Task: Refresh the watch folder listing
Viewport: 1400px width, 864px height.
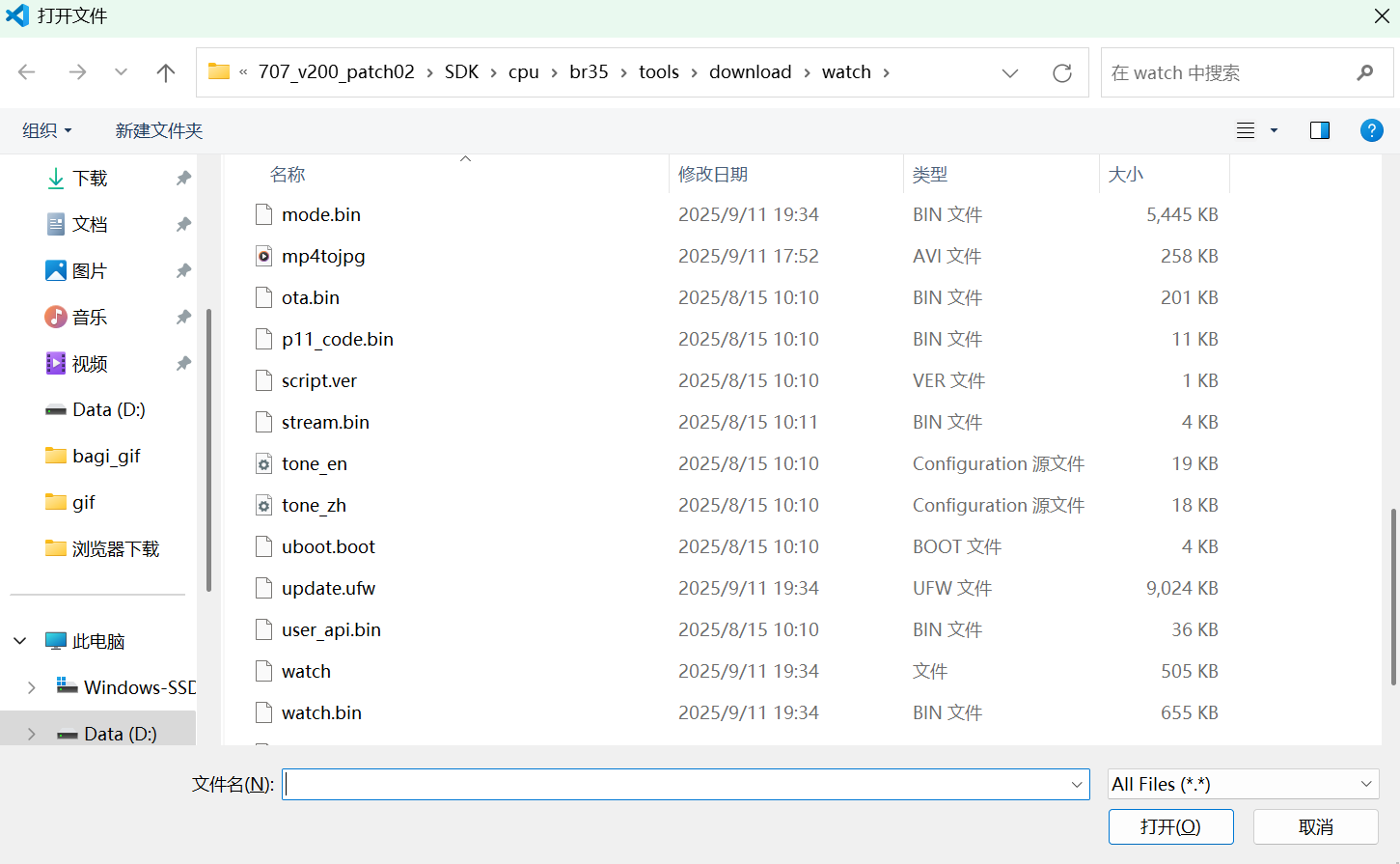Action: (1062, 73)
